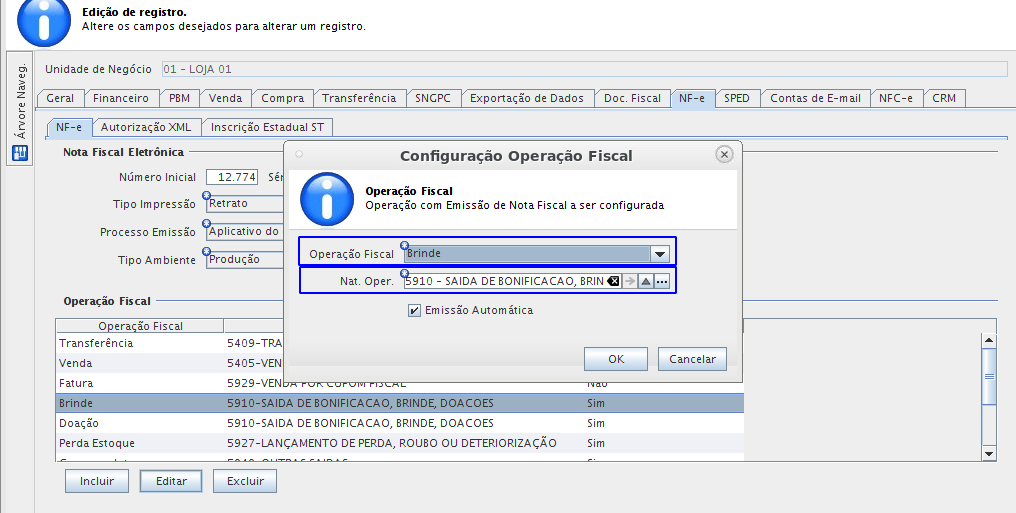Open the SNGPC tab
1016x513 pixels.
(x=433, y=98)
